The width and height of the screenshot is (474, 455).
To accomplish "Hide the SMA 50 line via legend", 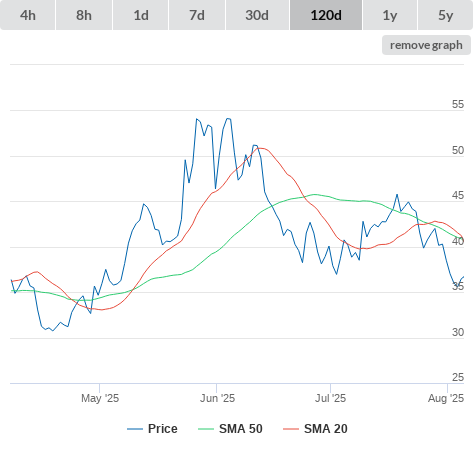I will click(x=230, y=429).
